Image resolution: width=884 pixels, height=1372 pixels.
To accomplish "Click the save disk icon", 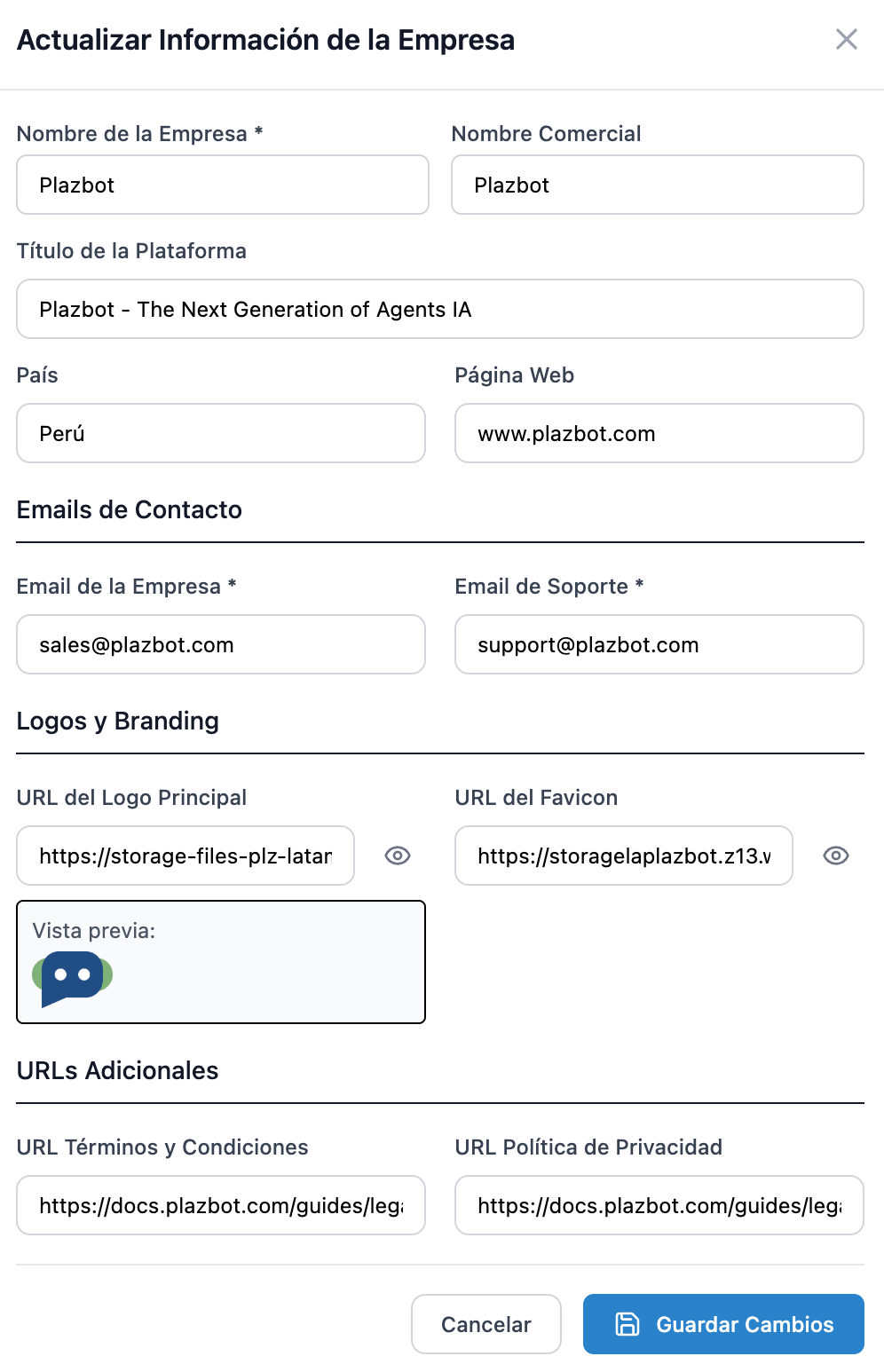I will [x=627, y=1324].
